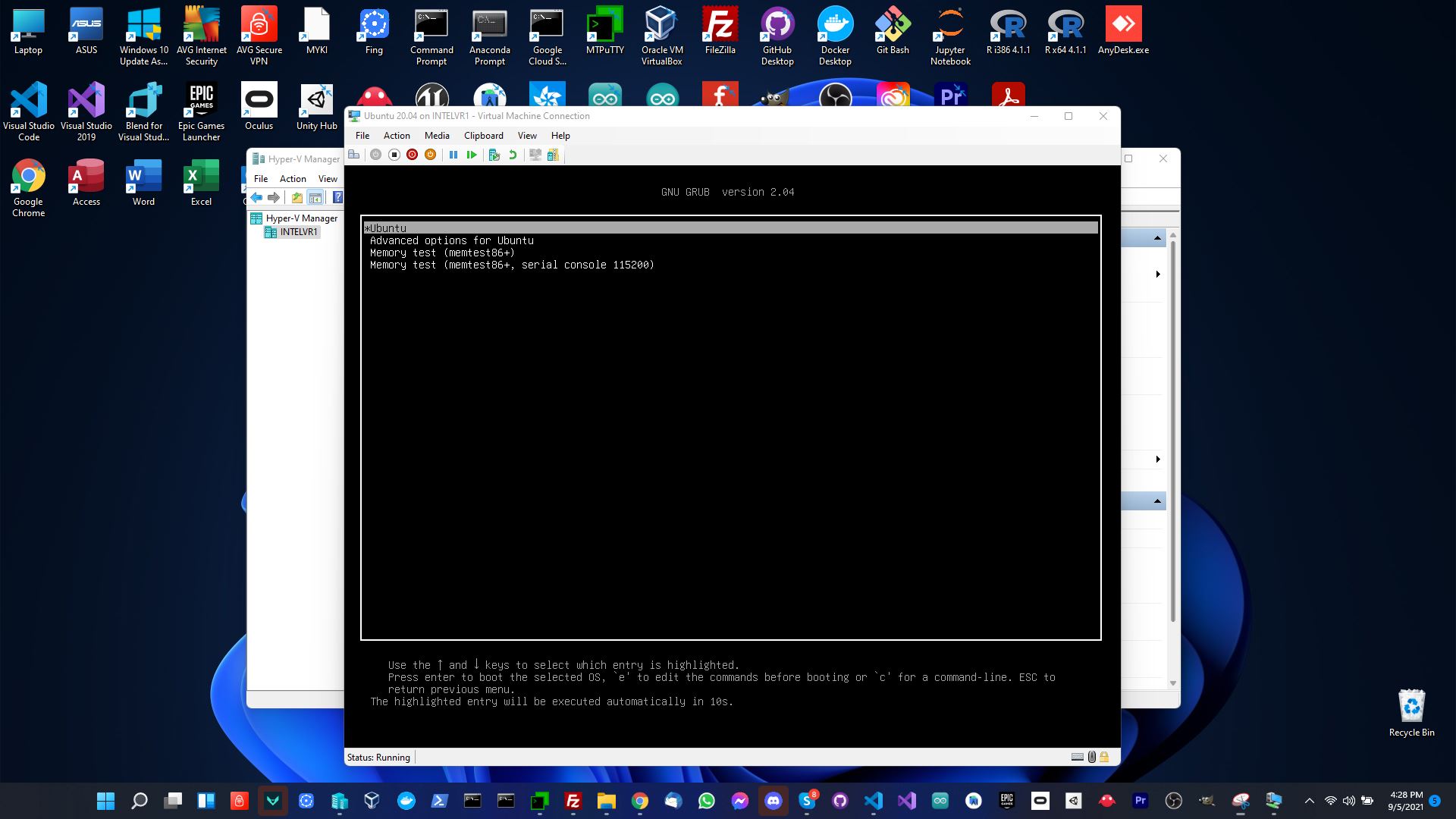Open File menu in Hyper-V Manager window
1456x819 pixels.
[261, 179]
